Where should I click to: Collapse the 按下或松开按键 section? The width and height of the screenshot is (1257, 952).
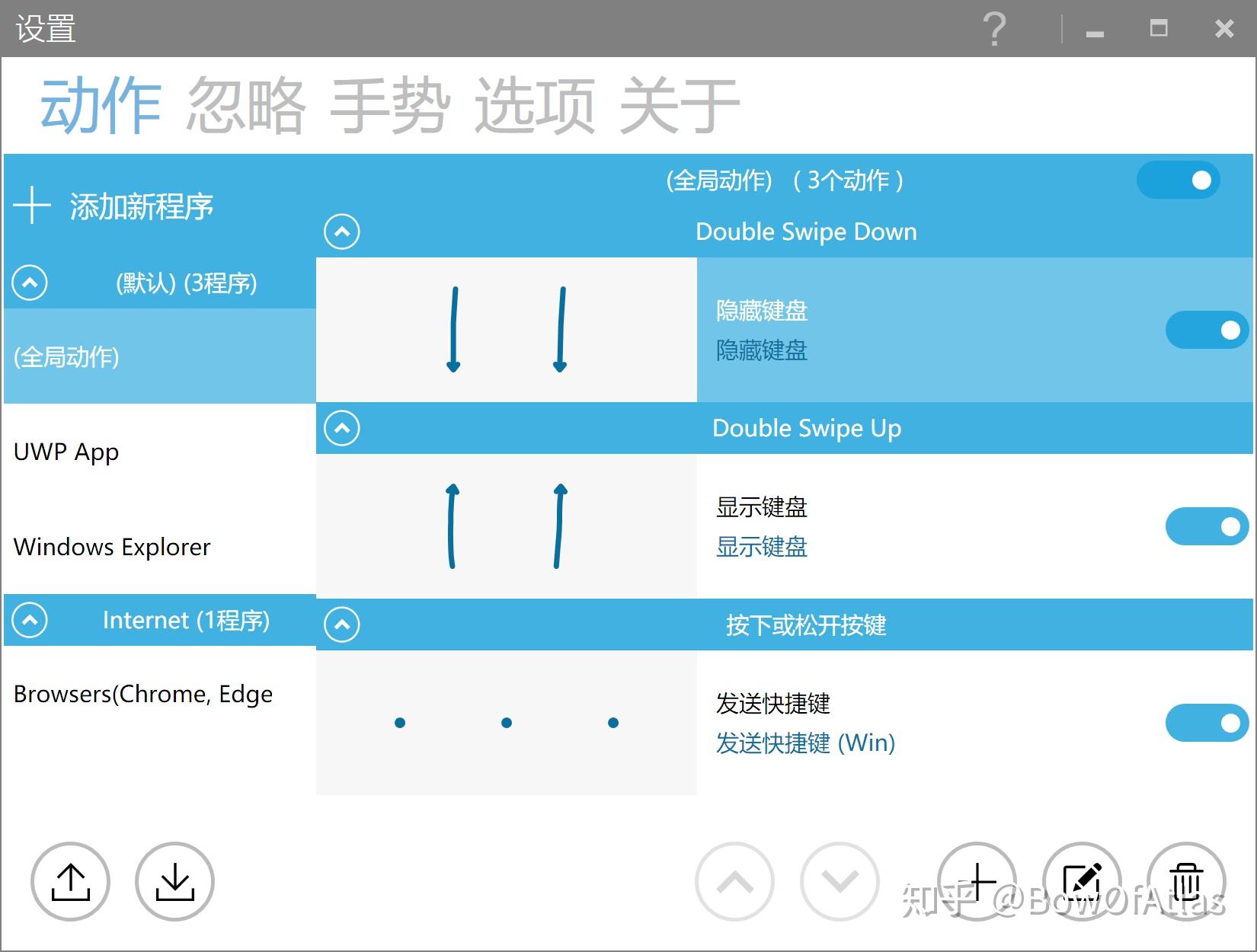[342, 625]
